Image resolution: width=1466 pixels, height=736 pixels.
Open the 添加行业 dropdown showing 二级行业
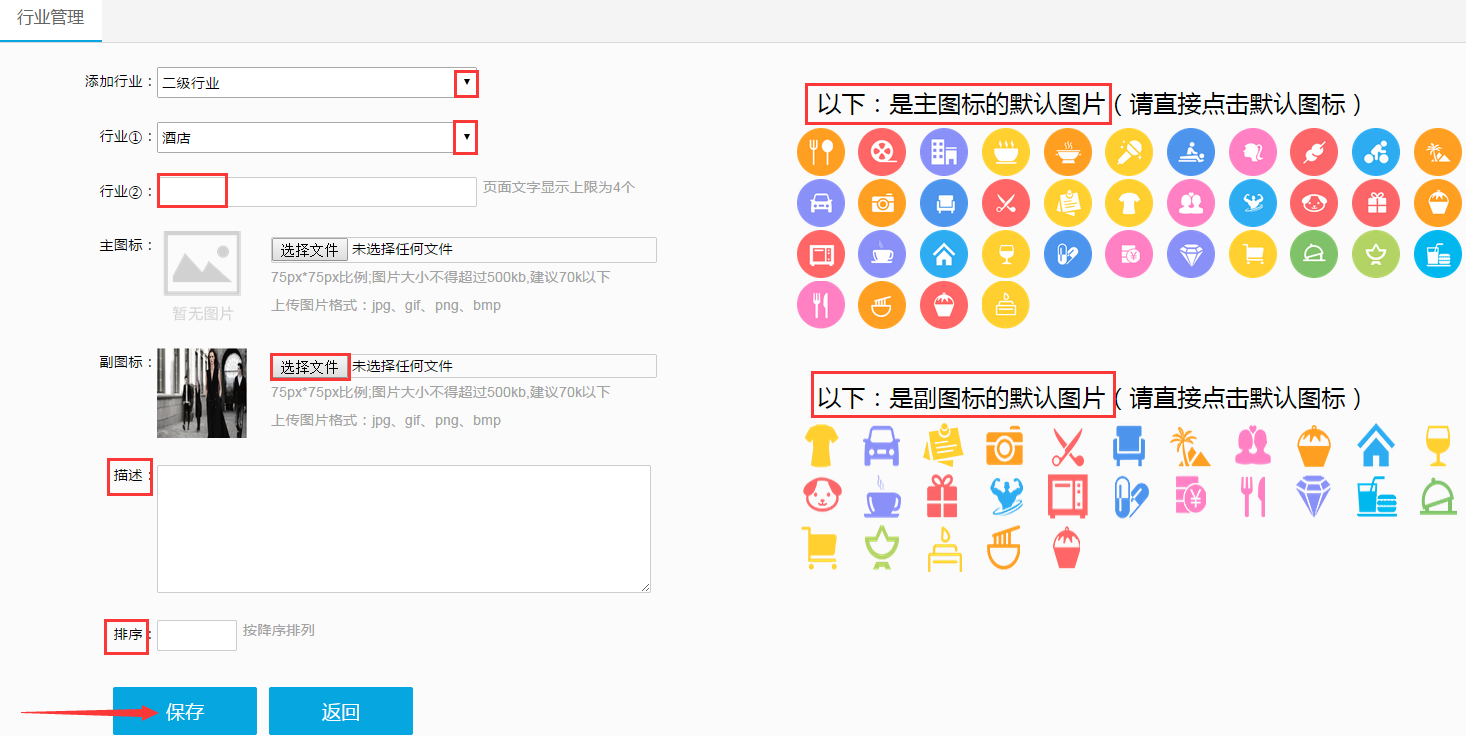317,83
